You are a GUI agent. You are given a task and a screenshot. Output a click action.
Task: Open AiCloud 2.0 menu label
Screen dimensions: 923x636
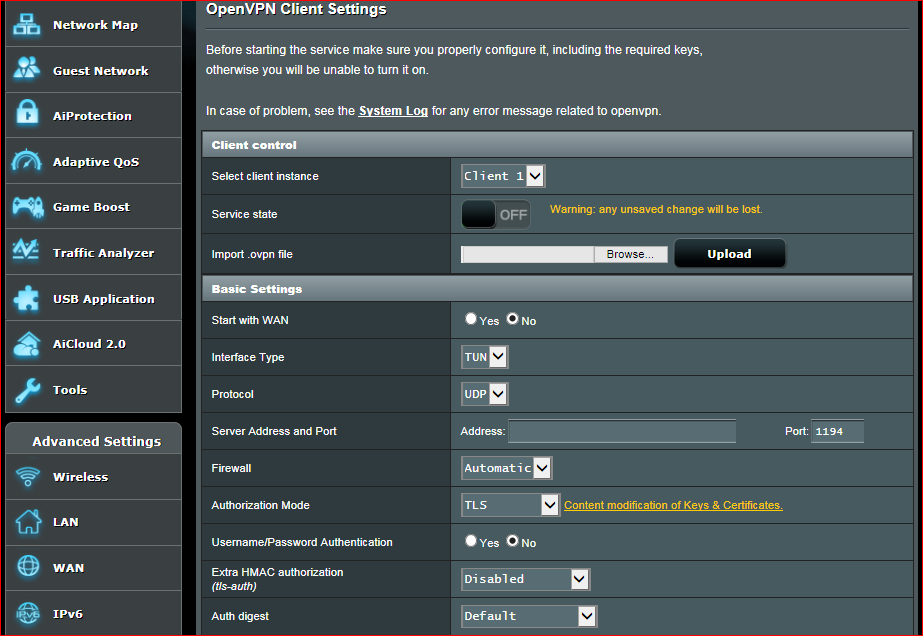(x=89, y=344)
